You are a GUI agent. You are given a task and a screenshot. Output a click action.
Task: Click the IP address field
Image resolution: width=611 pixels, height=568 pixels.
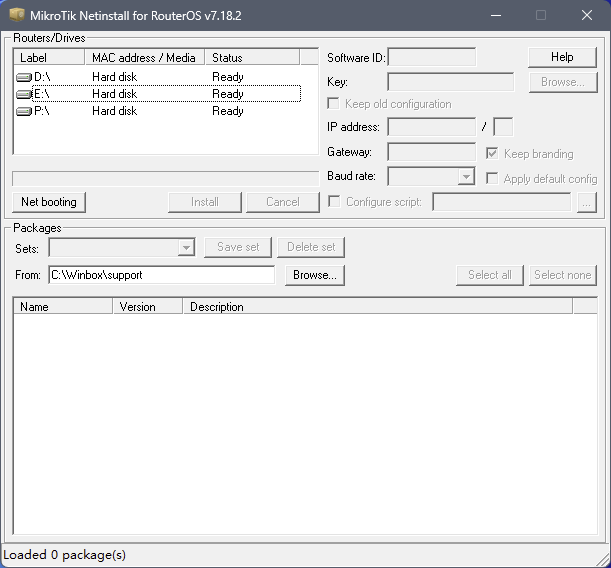(x=431, y=127)
